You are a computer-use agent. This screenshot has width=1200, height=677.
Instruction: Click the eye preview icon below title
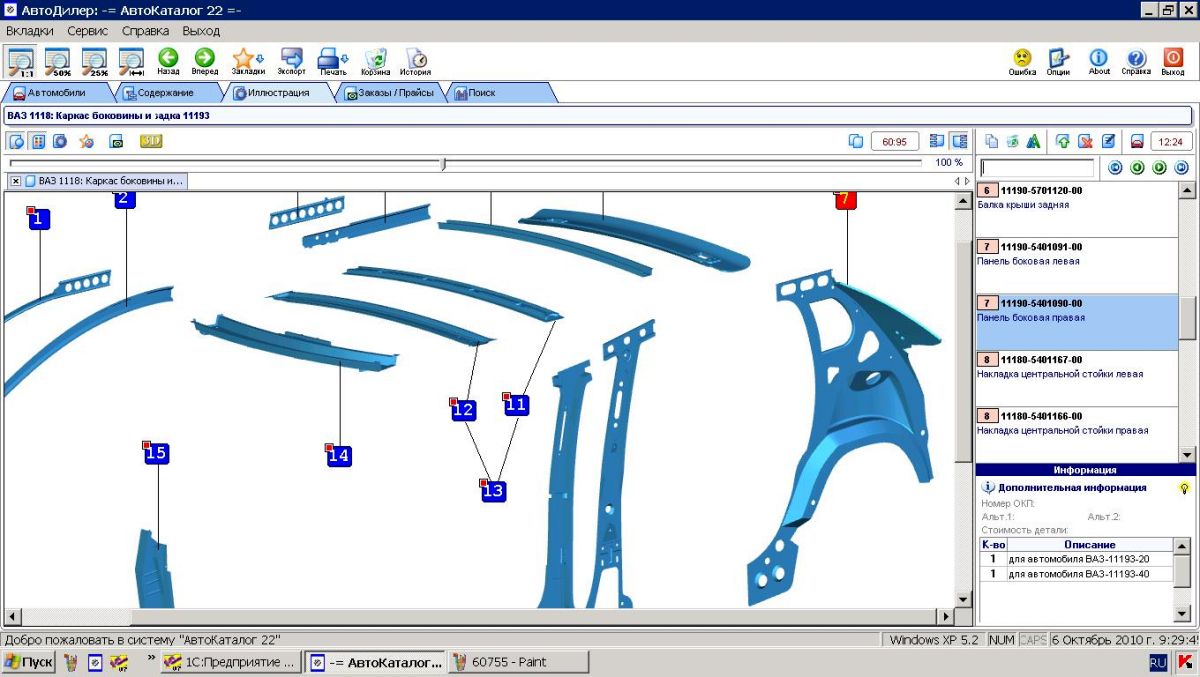(x=116, y=141)
